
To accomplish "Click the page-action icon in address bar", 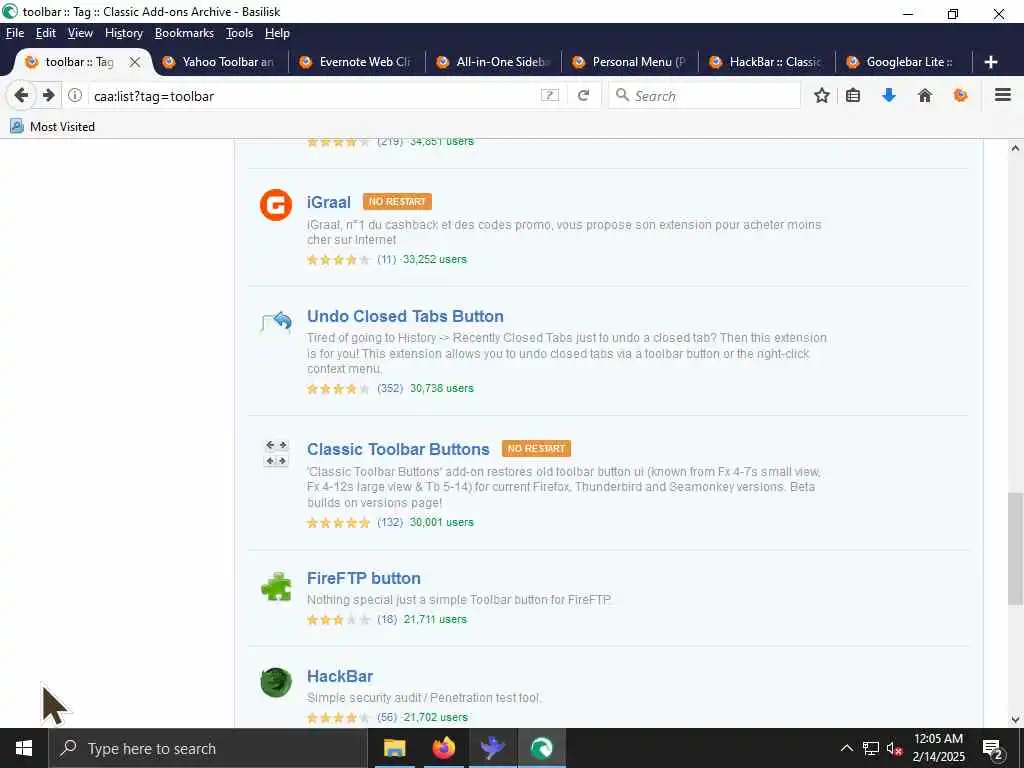I will pos(550,96).
